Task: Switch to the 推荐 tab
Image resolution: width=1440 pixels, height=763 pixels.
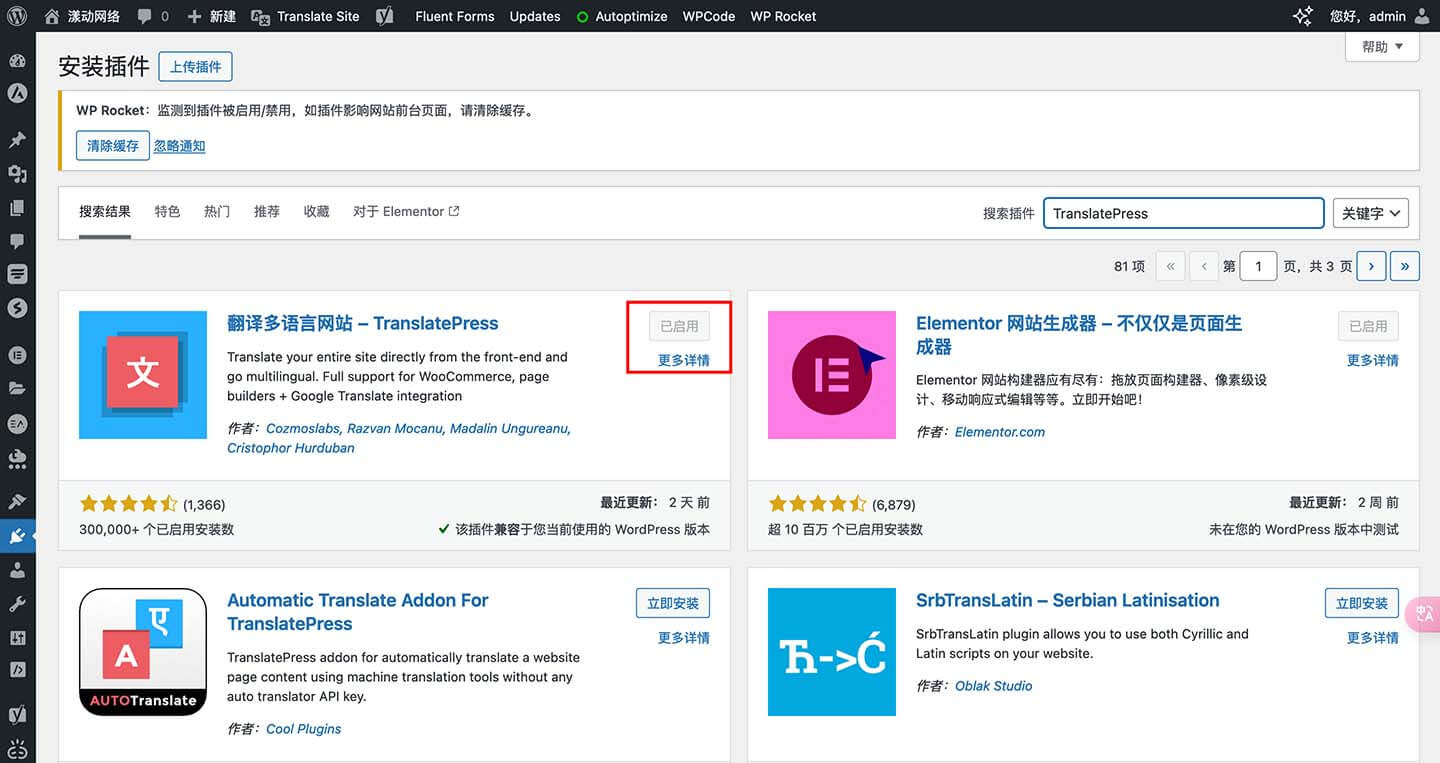Action: coord(267,212)
